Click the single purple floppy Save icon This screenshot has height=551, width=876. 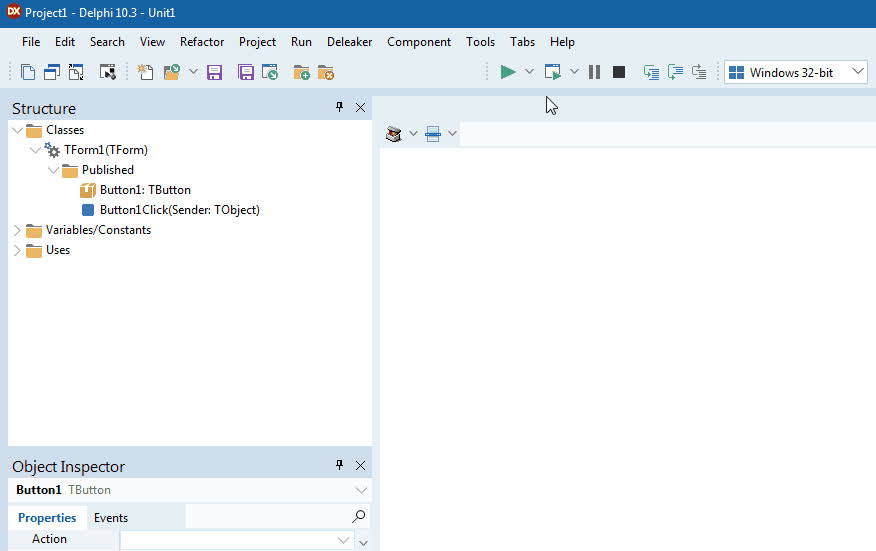tap(214, 72)
